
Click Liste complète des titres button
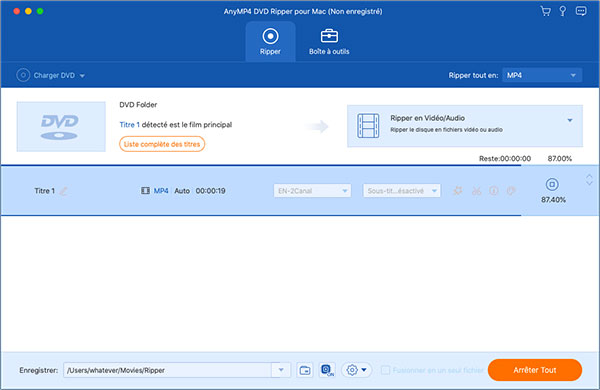pos(162,144)
